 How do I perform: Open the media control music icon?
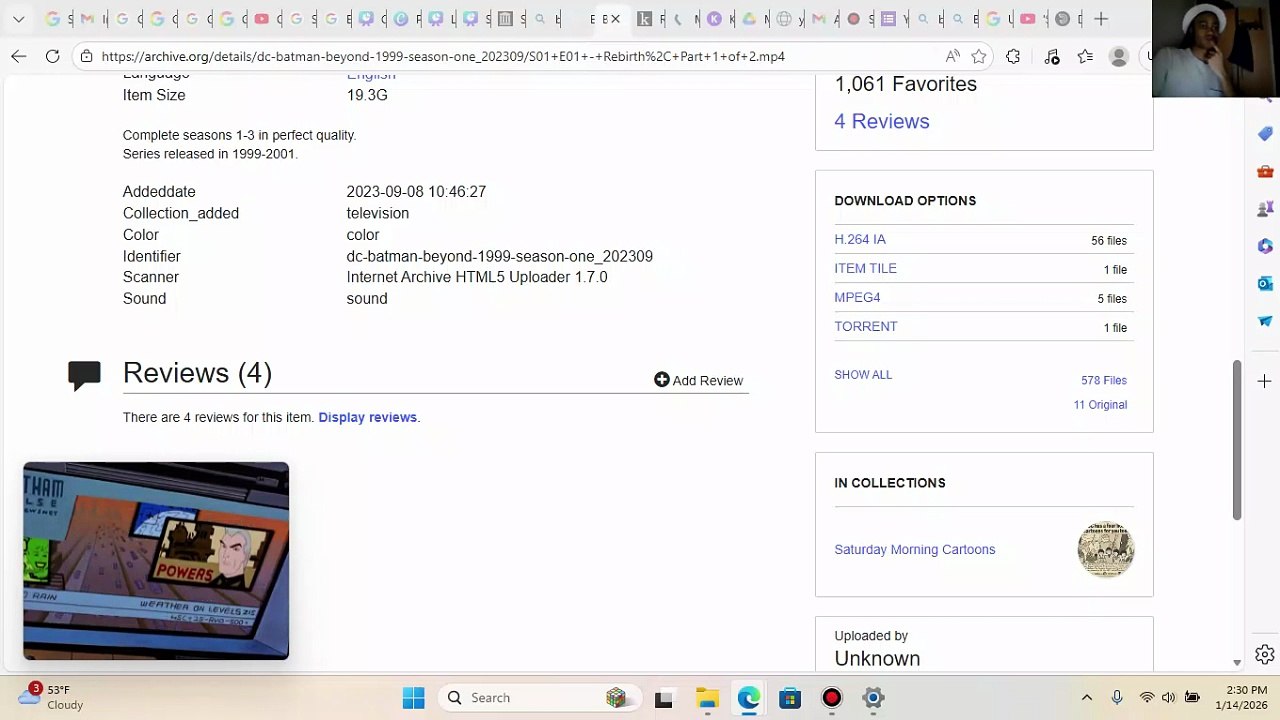point(1052,57)
